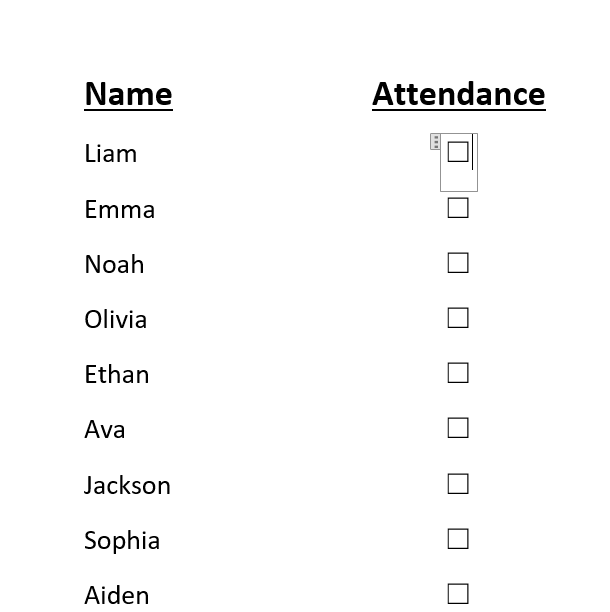610x612 pixels.
Task: Click on the name Sophia
Action: 122,541
